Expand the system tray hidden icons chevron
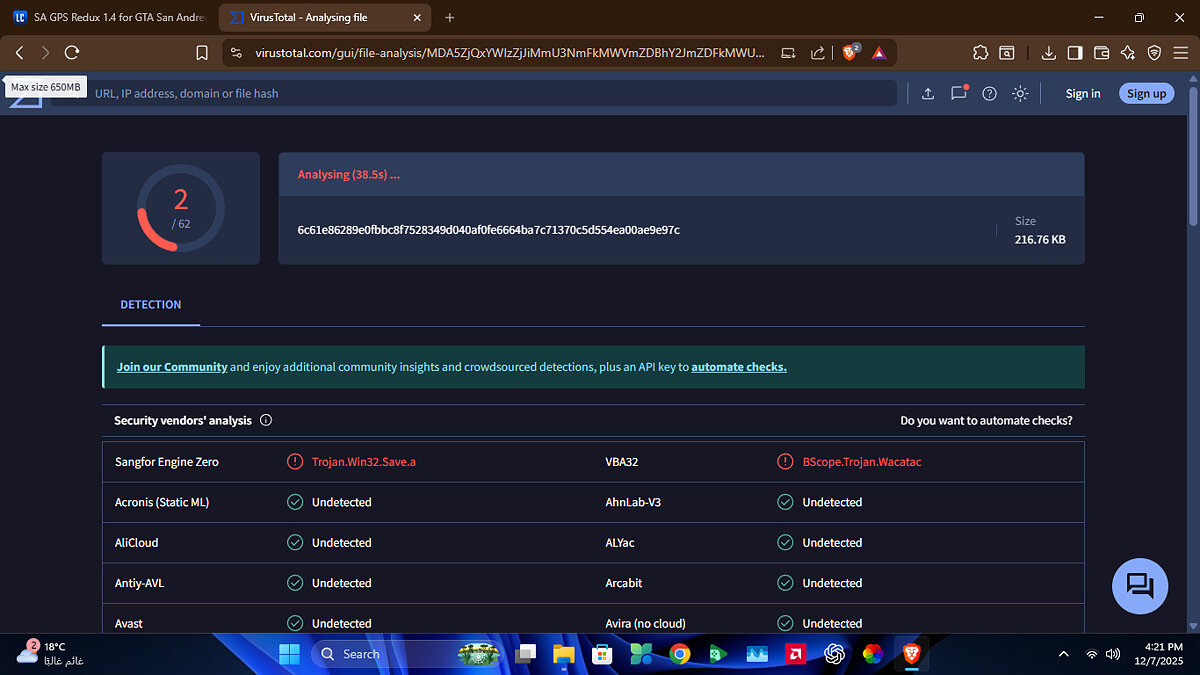This screenshot has width=1200, height=675. coord(1062,654)
